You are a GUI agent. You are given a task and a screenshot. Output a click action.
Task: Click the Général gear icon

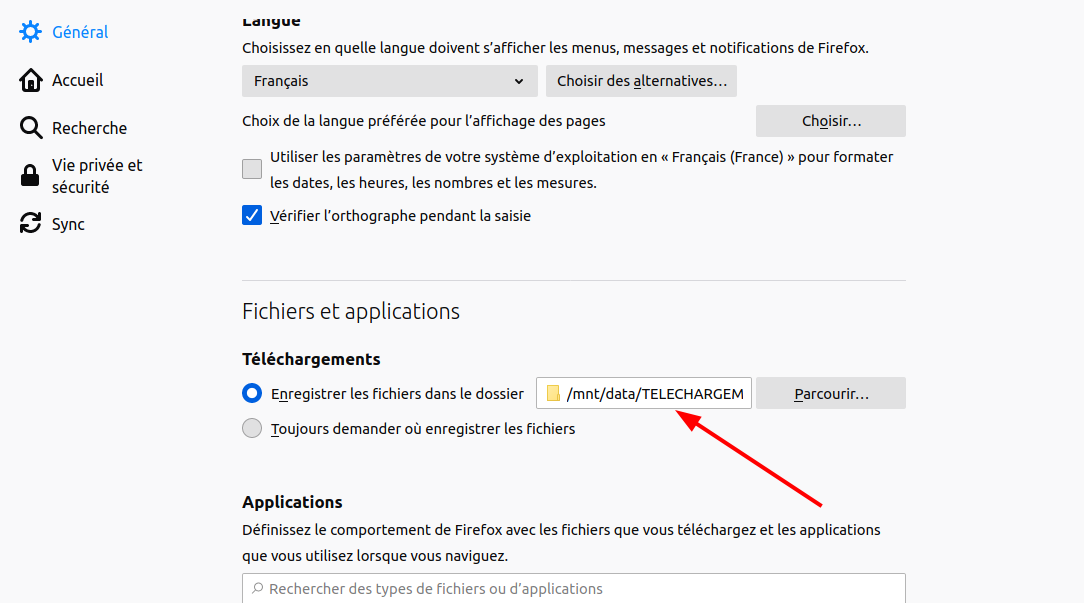point(31,32)
